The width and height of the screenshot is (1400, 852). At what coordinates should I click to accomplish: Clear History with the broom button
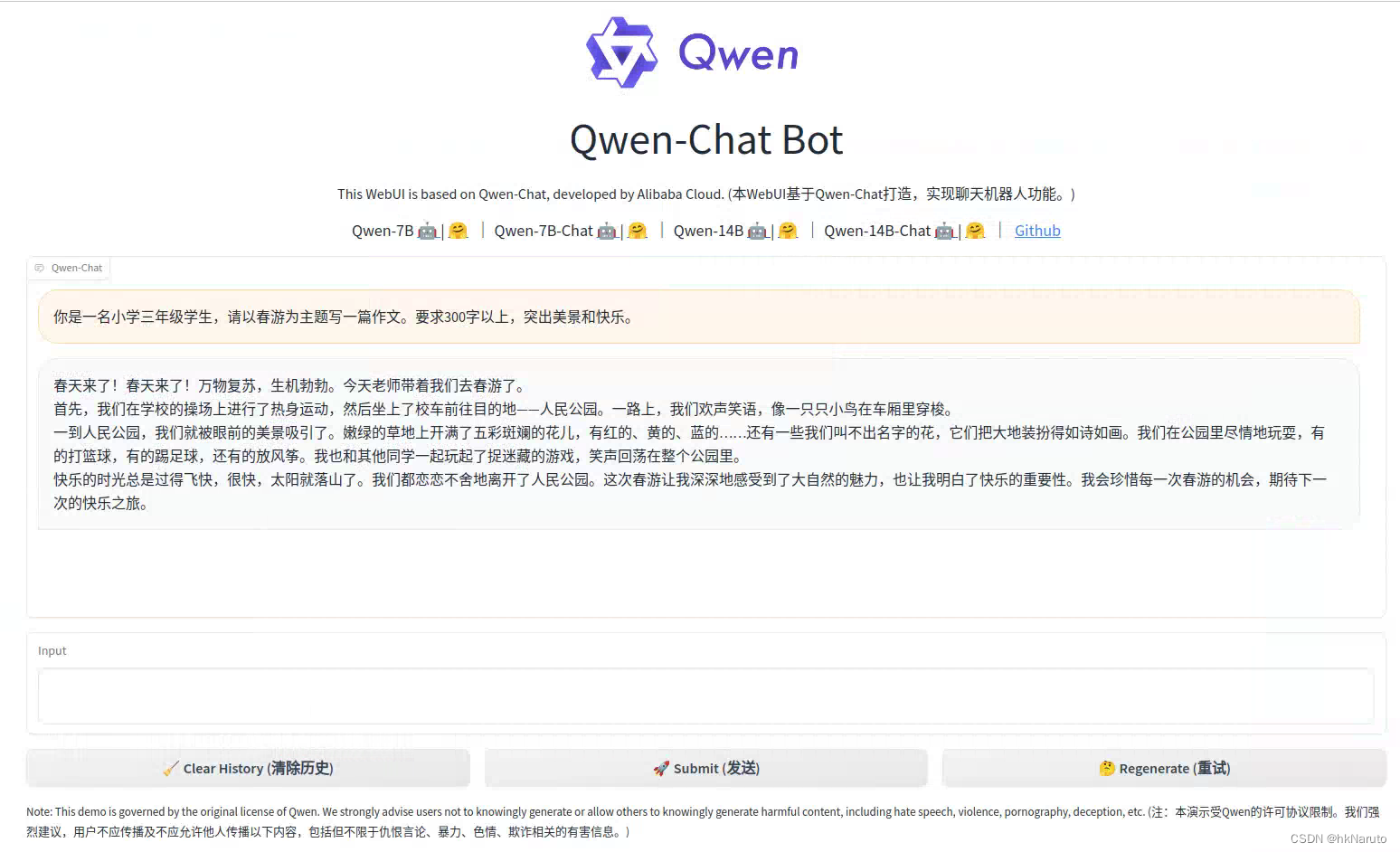click(248, 768)
